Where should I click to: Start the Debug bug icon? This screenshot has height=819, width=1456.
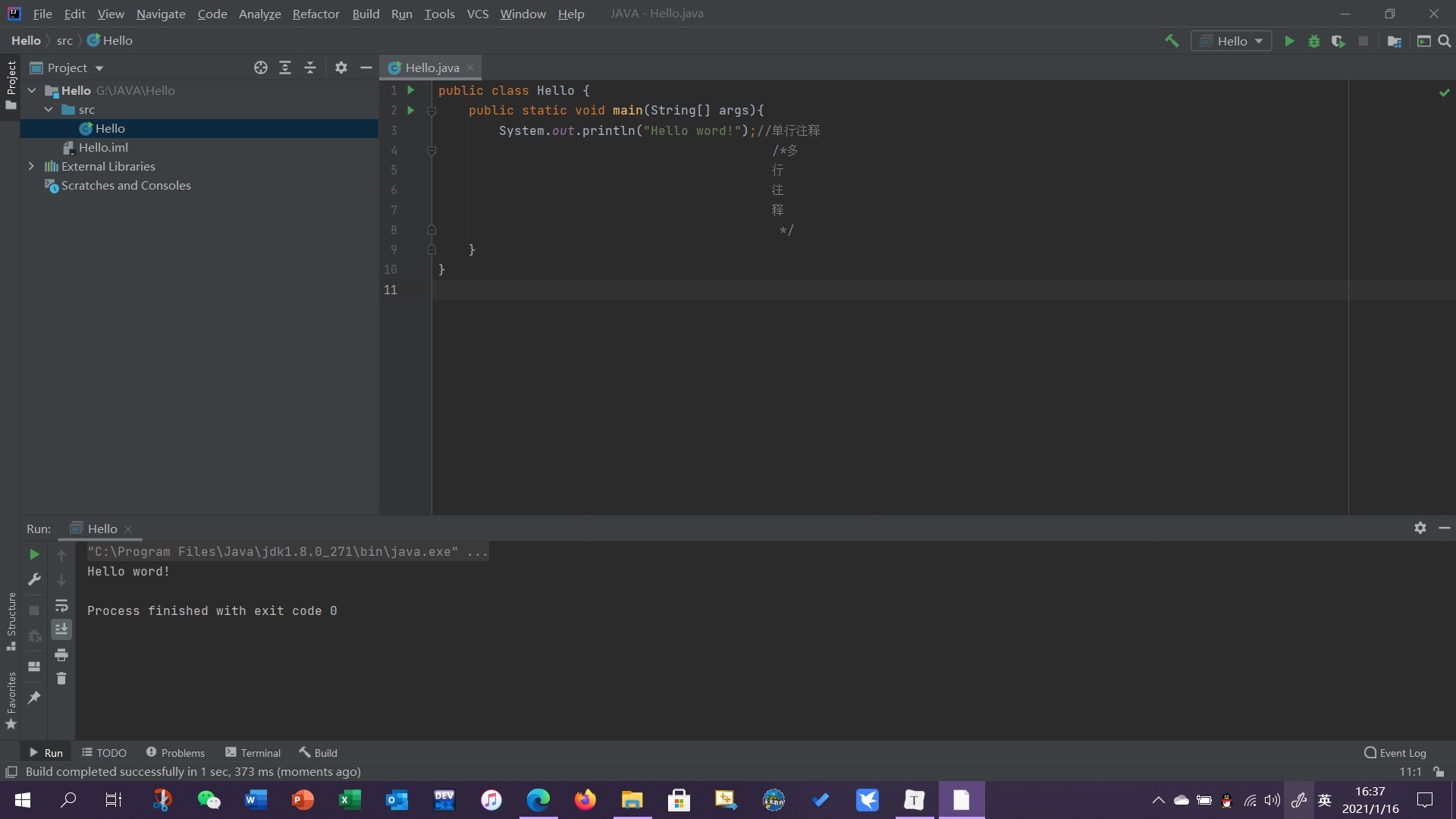tap(1314, 41)
